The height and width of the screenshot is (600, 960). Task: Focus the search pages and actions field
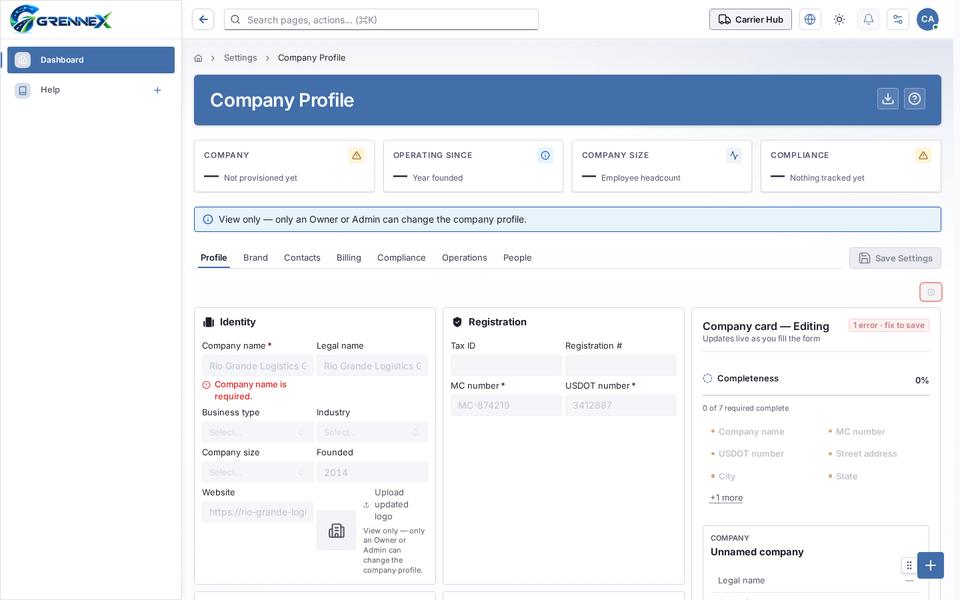pyautogui.click(x=381, y=20)
